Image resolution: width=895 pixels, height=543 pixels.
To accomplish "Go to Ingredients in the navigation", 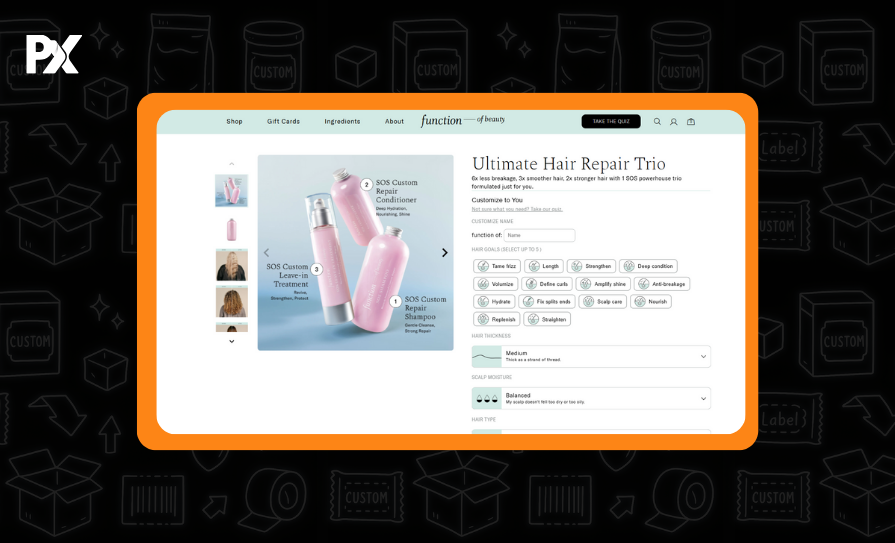I will coord(342,122).
